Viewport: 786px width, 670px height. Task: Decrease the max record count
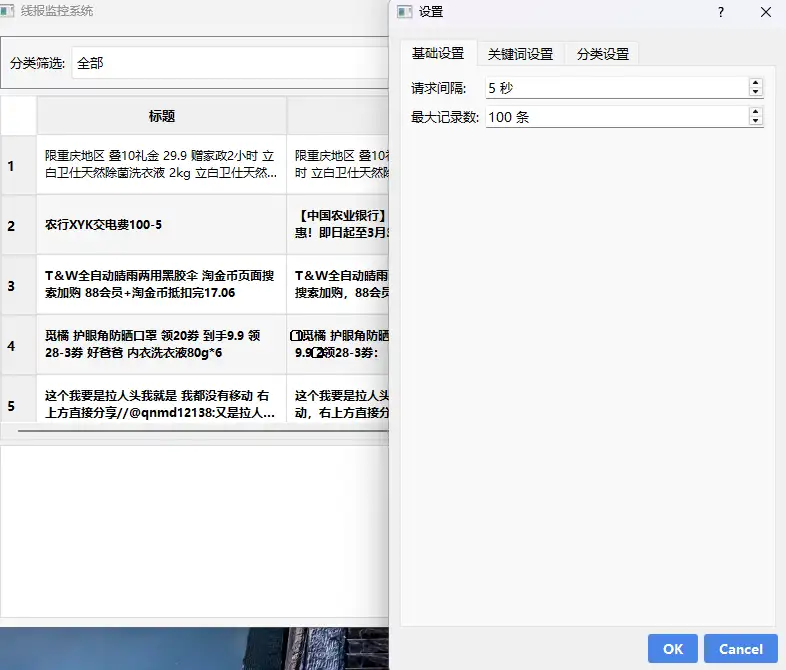pos(755,122)
